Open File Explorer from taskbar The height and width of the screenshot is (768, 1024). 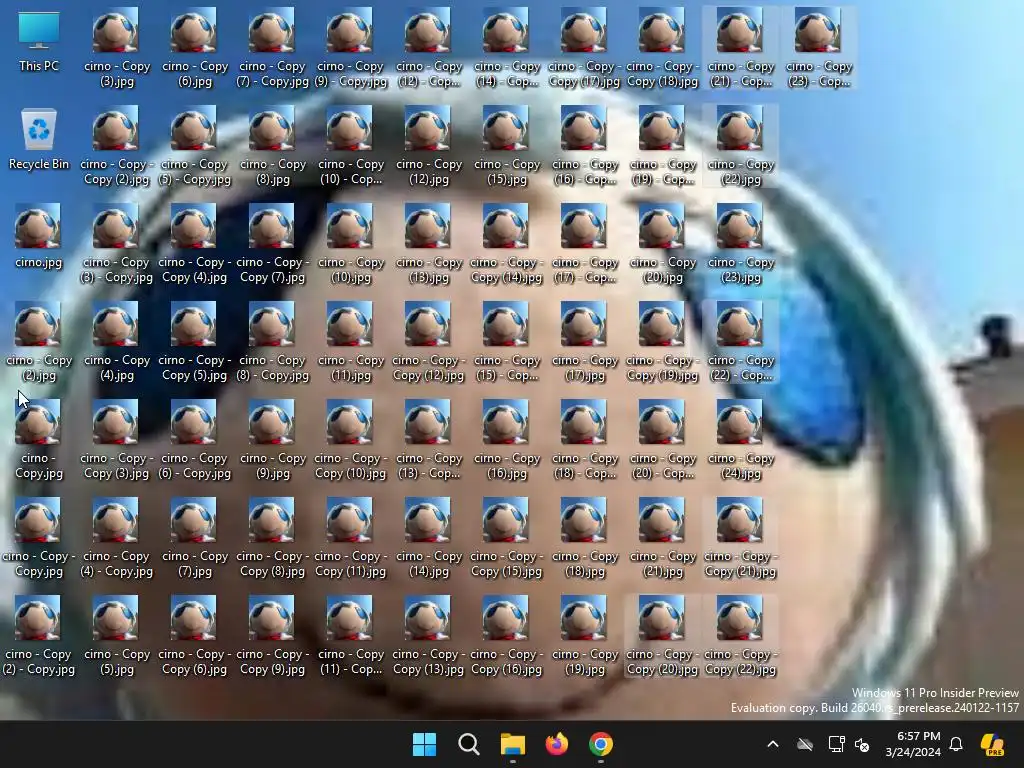[x=513, y=744]
